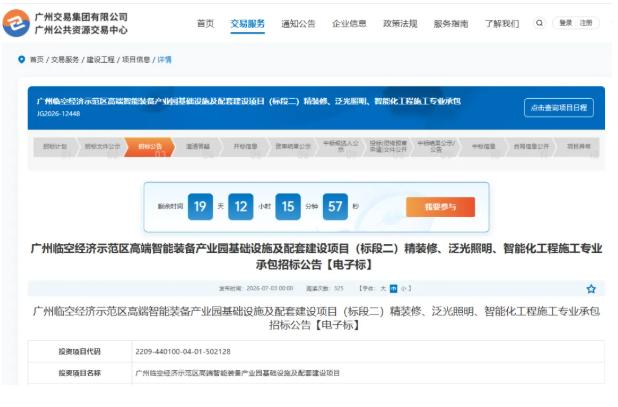Open the 通知公告 navigation menu
This screenshot has height=407, width=618.
tap(298, 24)
